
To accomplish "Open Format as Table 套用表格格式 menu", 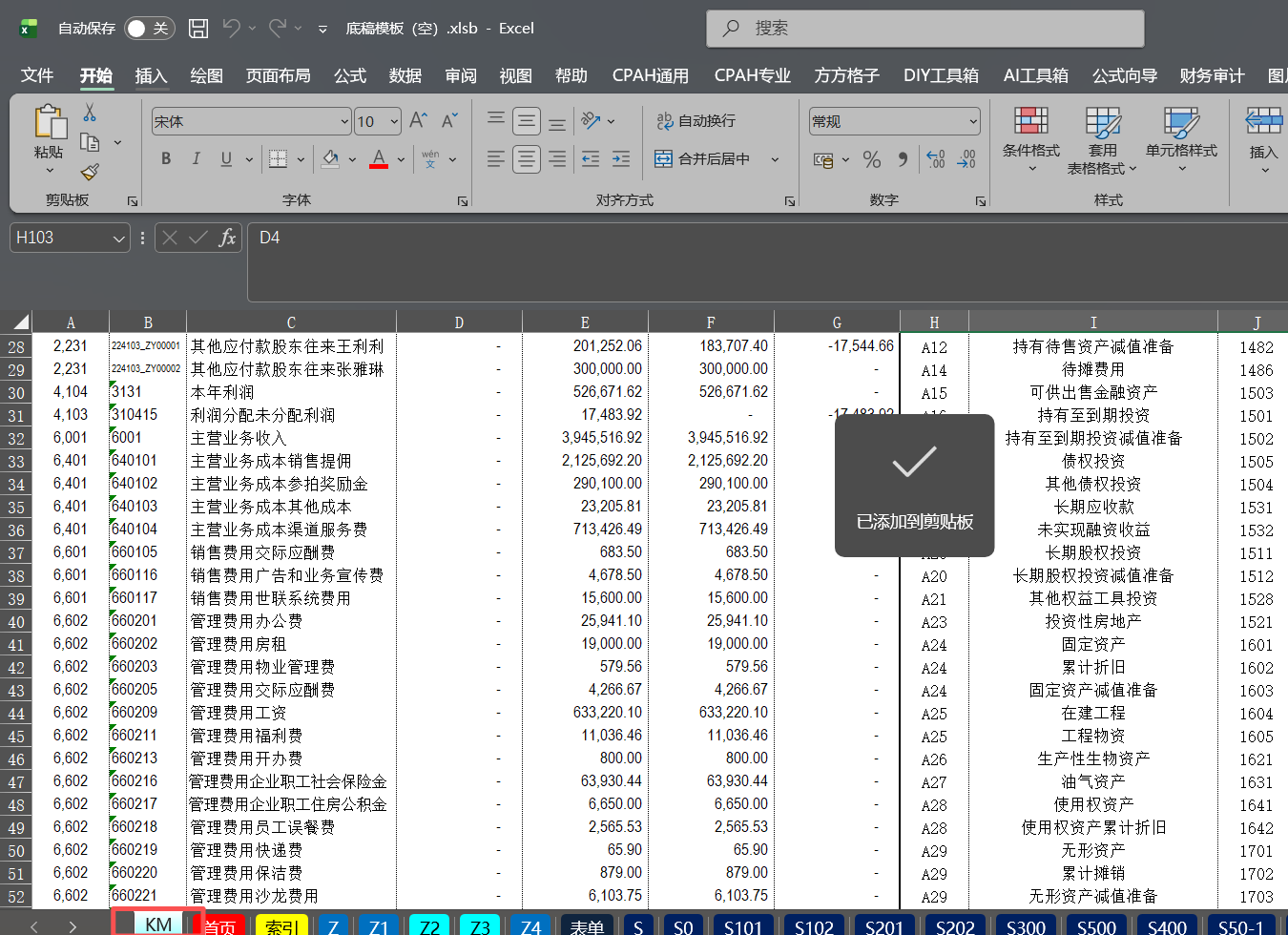I will click(x=1102, y=140).
